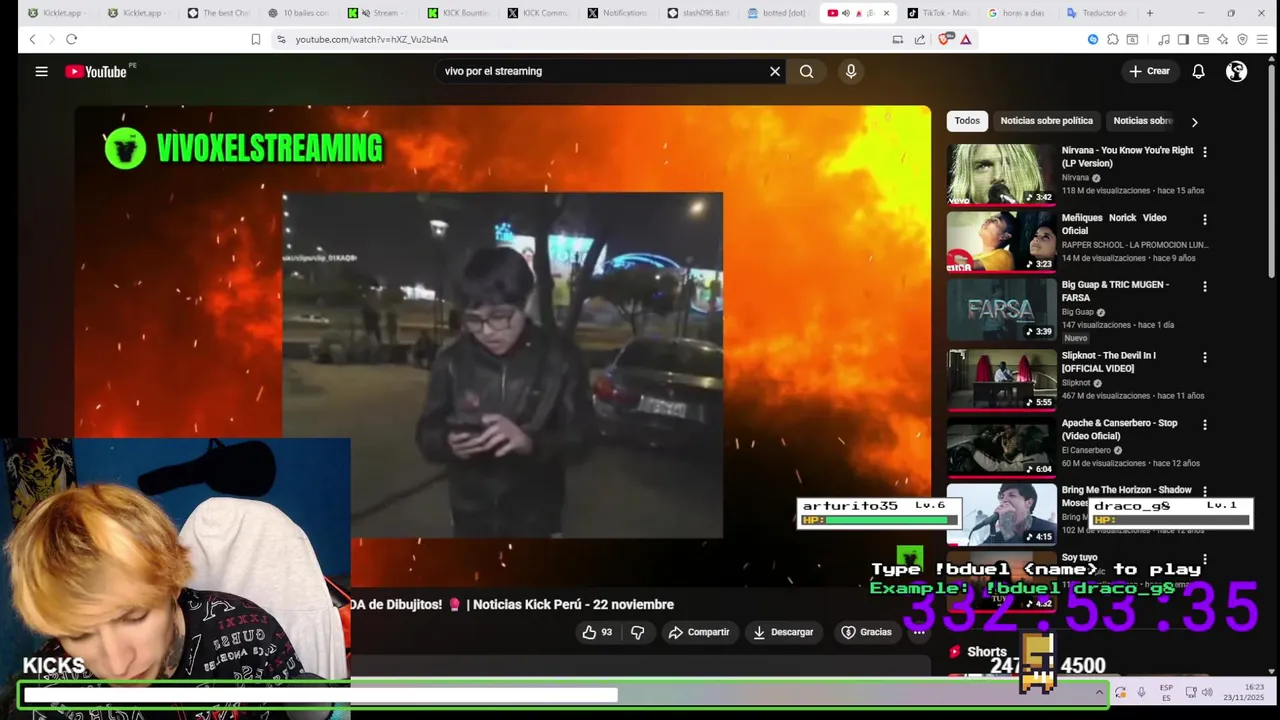Clear the search box with the X icon
Viewport: 1280px width, 720px height.
coord(774,71)
